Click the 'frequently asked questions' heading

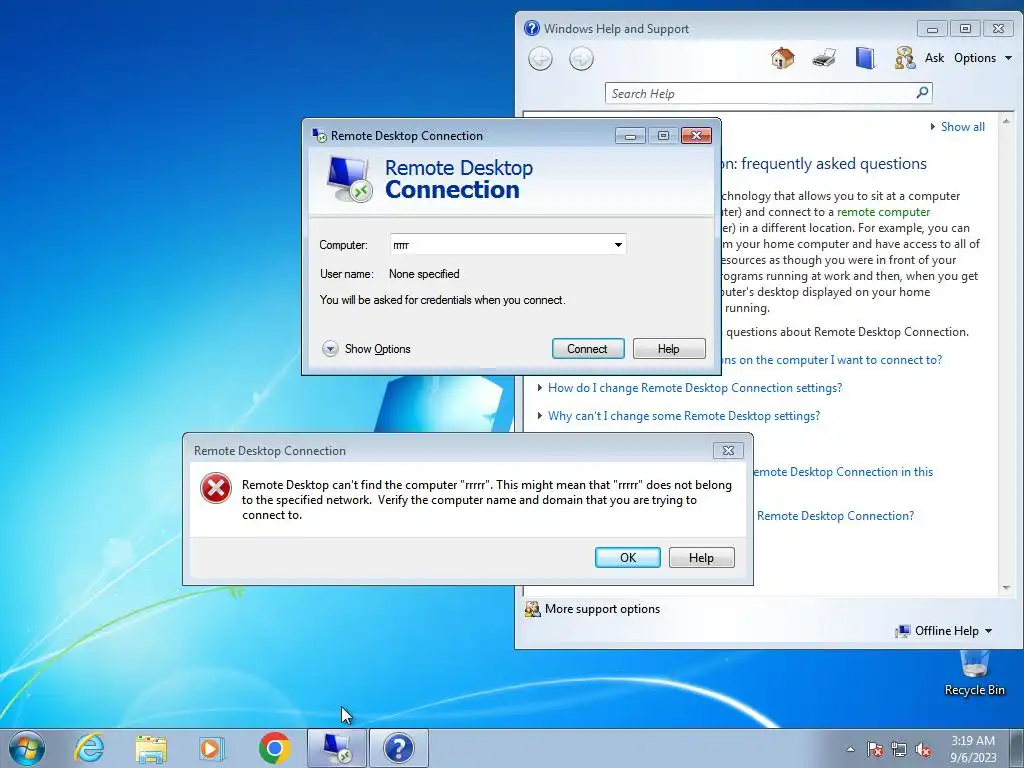pos(834,163)
